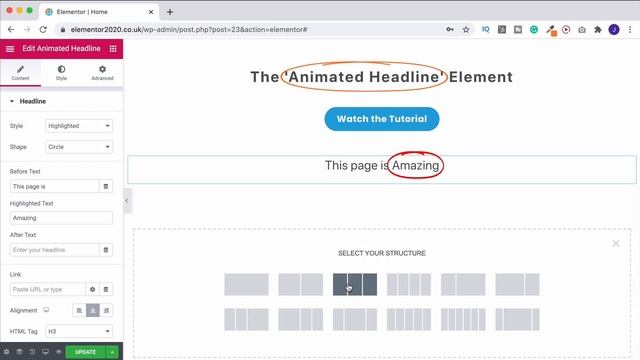Open dynamic tags for Before Text
Screen dimensions: 640x360
[x=106, y=187]
